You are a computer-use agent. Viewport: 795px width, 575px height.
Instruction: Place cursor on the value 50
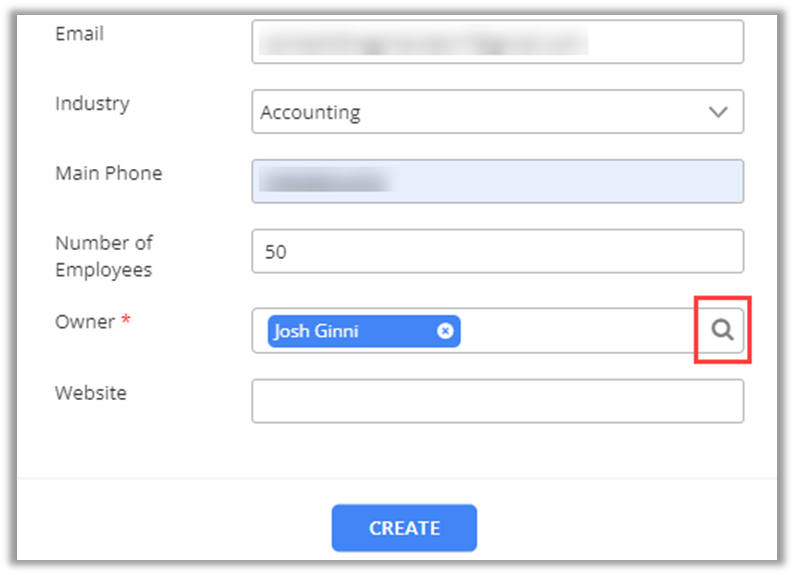tap(275, 252)
